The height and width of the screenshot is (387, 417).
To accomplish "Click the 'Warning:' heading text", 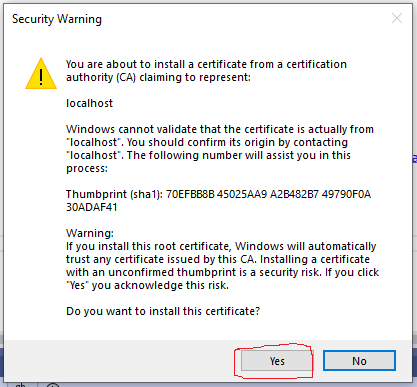I will 90,233.
